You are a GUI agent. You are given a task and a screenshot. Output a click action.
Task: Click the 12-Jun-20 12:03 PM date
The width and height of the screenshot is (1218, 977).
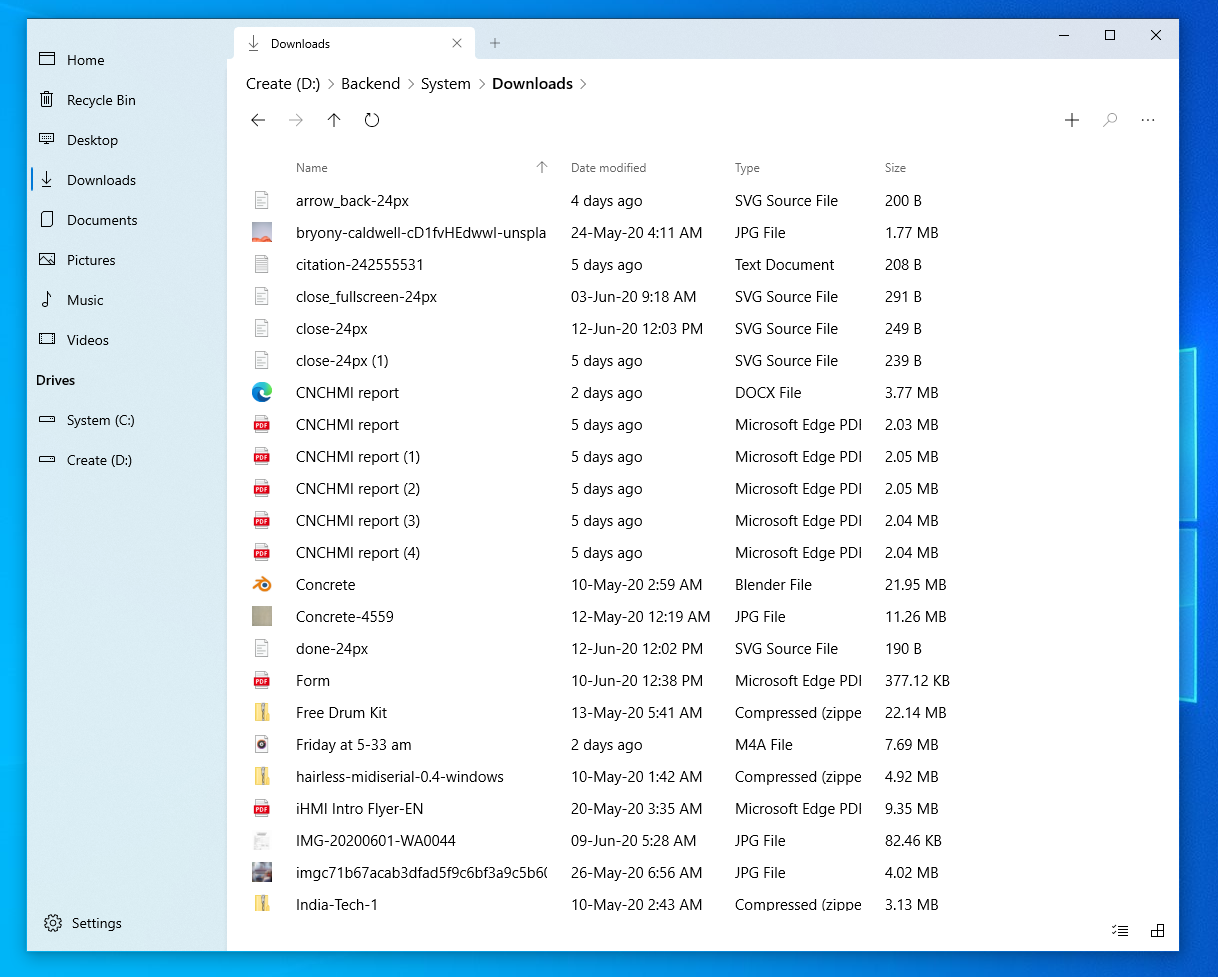point(637,329)
